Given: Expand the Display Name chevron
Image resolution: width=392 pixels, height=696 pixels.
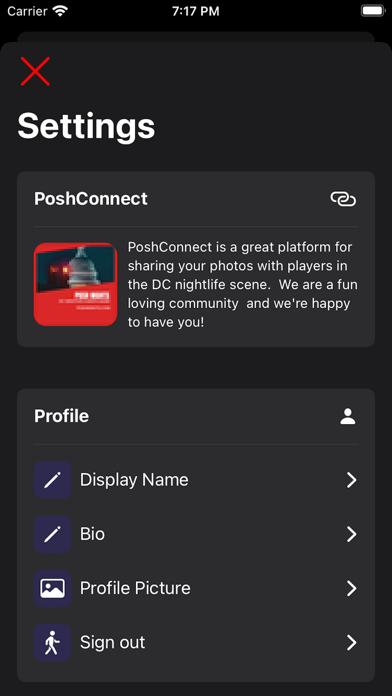Looking at the screenshot, I should pyautogui.click(x=352, y=480).
